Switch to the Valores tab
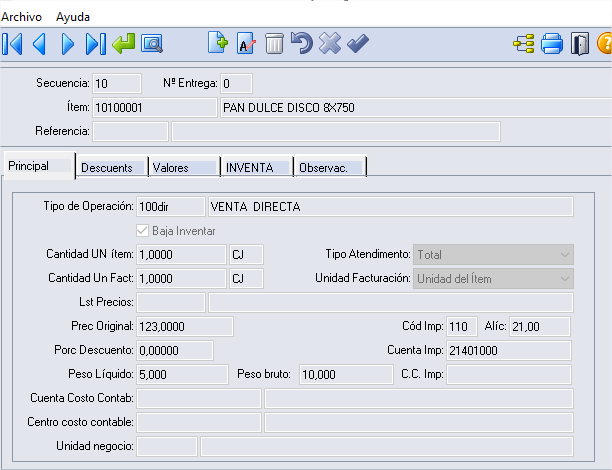Screen dimensions: 612x470 tap(184, 167)
